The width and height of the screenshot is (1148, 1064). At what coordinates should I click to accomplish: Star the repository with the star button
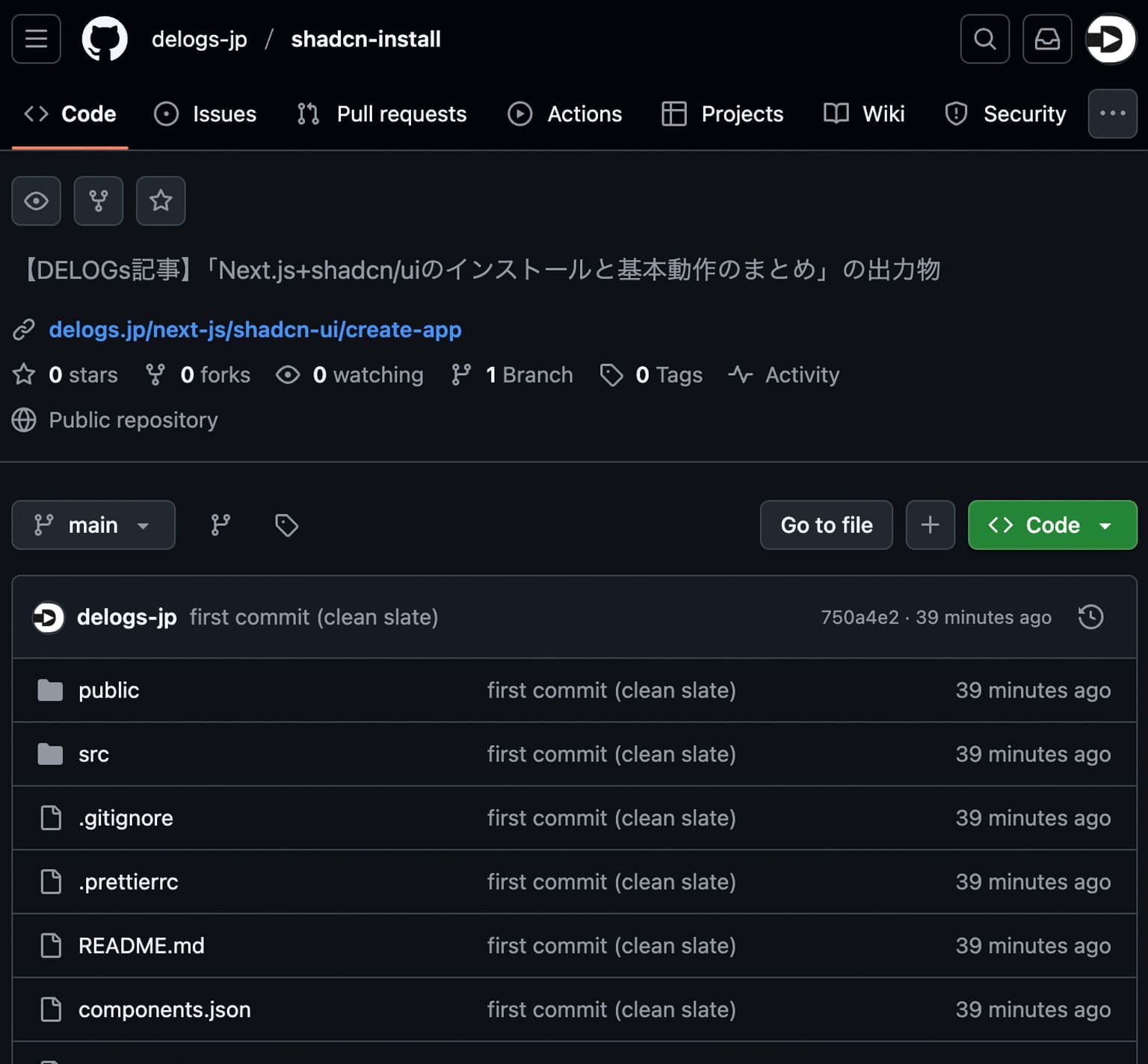coord(161,201)
